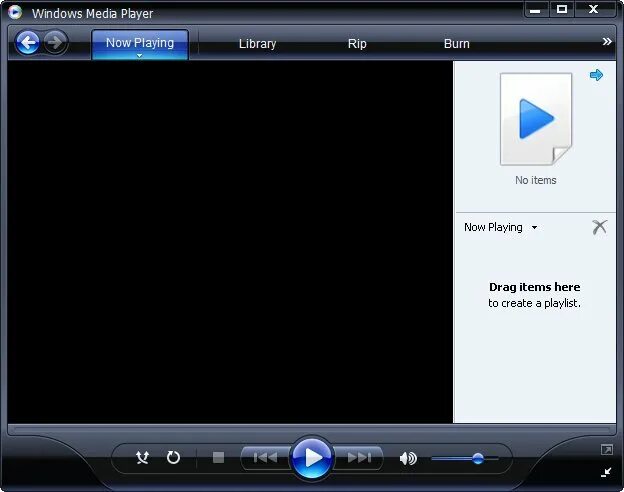This screenshot has width=624, height=492.
Task: Click the seek bar above the controls
Action: [x=312, y=429]
